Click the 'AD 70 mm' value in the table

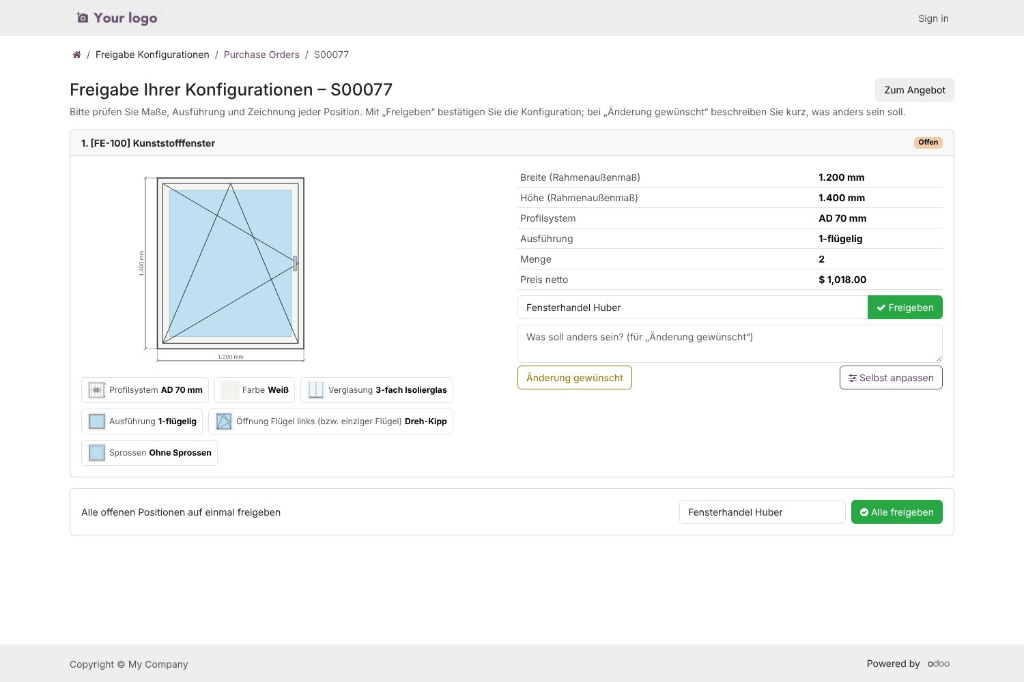(x=842, y=218)
